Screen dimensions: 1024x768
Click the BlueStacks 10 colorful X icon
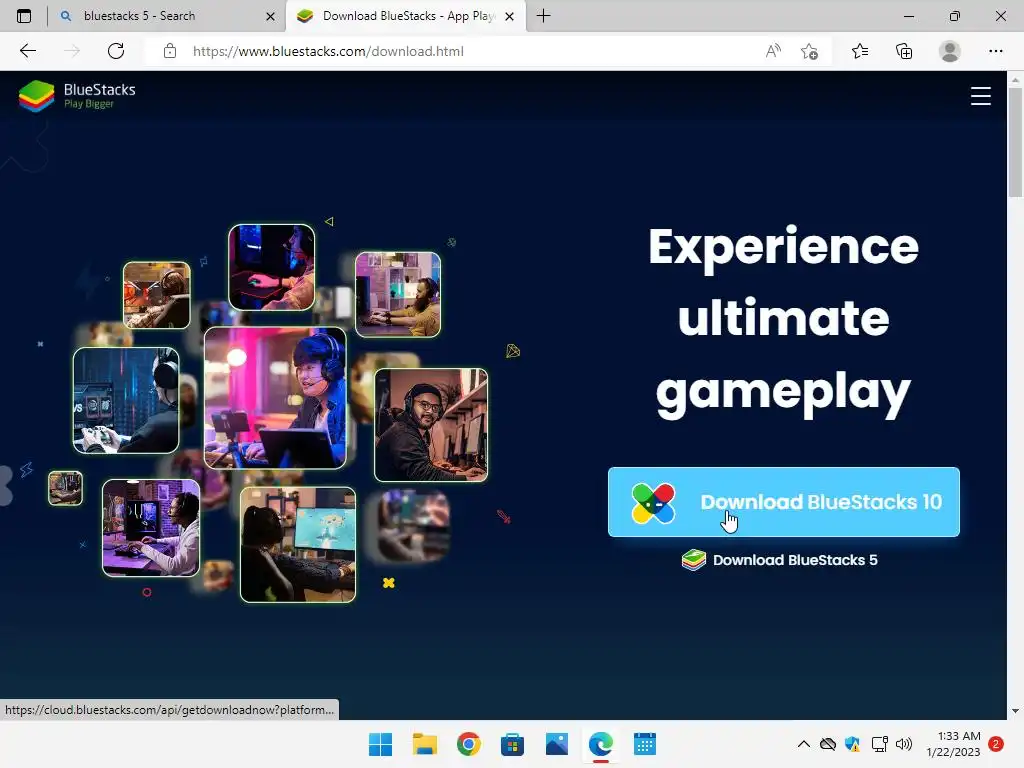(653, 504)
